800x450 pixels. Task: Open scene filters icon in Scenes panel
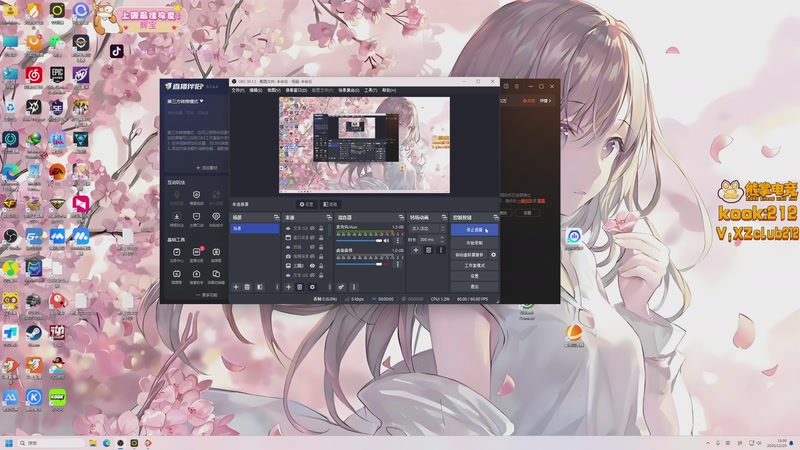(x=260, y=287)
